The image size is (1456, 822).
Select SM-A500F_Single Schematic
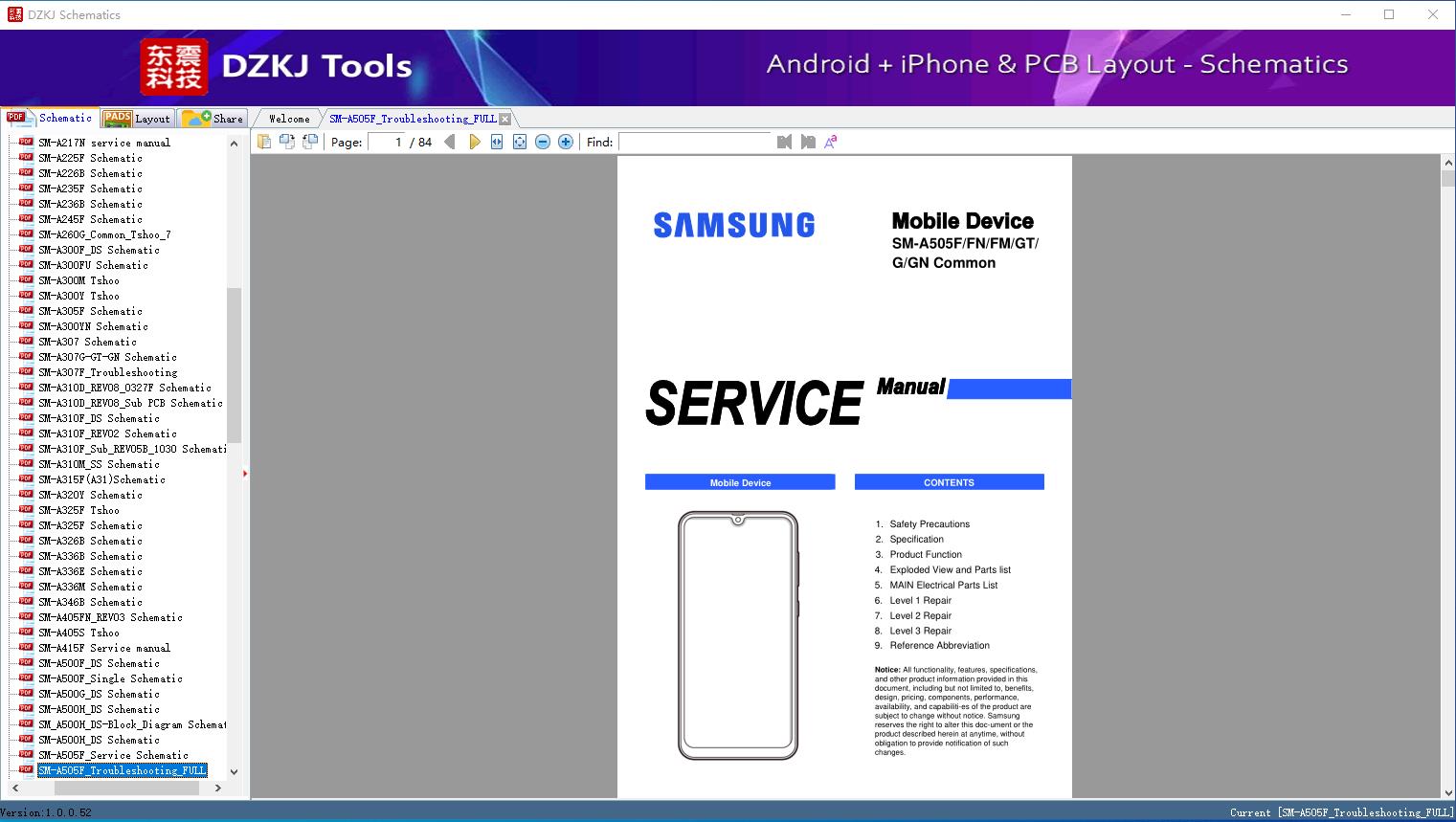pyautogui.click(x=110, y=678)
